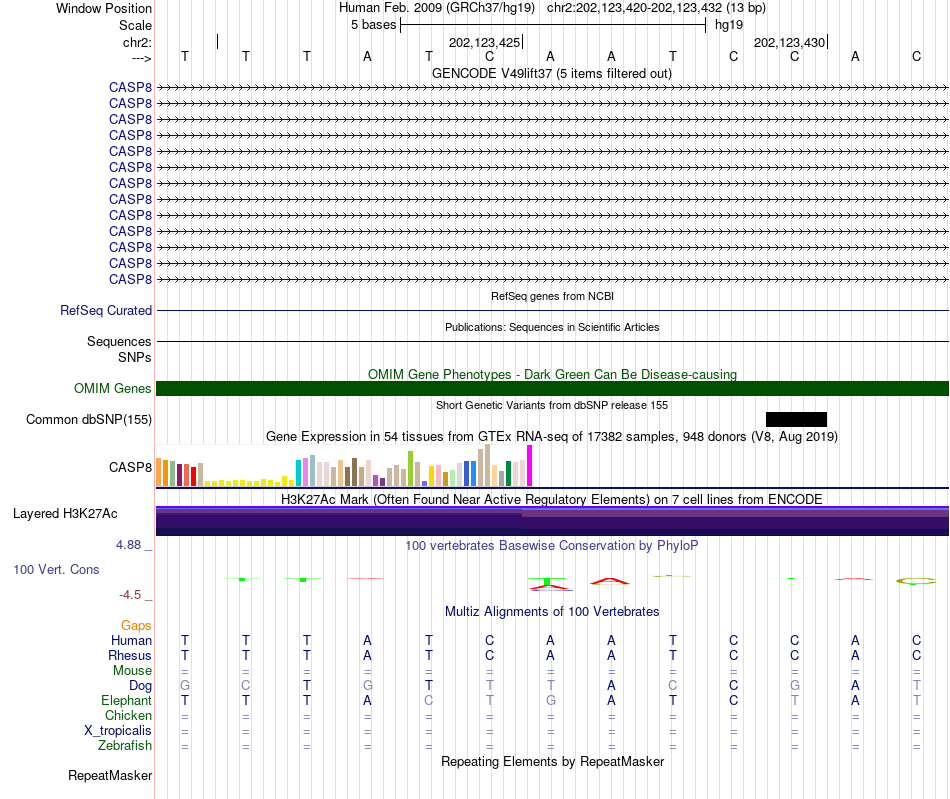Select the Zebrafish alignment row label

coord(125,745)
